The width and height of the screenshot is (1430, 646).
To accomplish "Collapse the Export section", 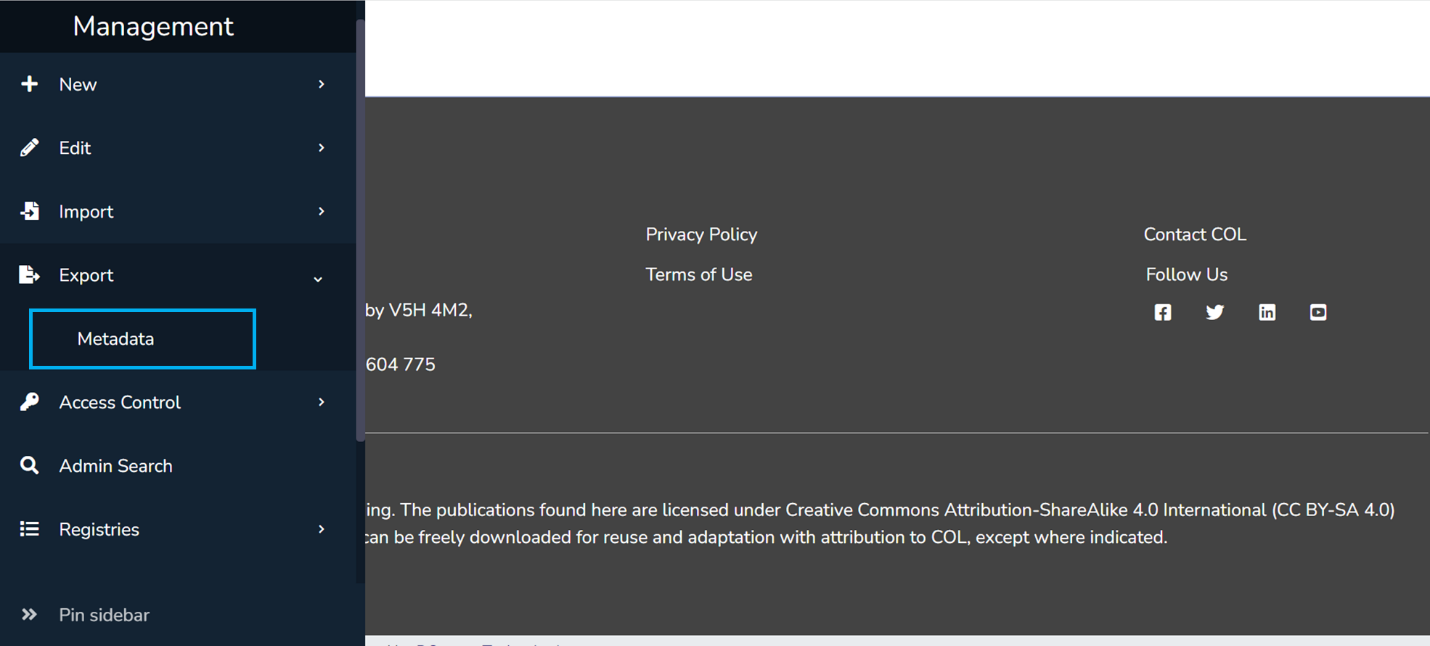I will [x=318, y=279].
